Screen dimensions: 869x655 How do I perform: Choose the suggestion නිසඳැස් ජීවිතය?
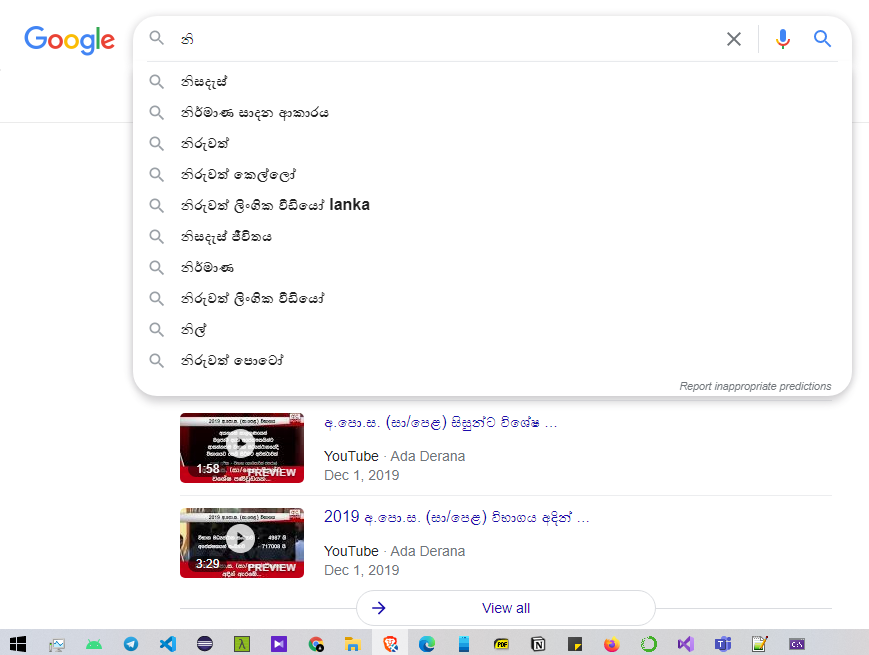226,237
